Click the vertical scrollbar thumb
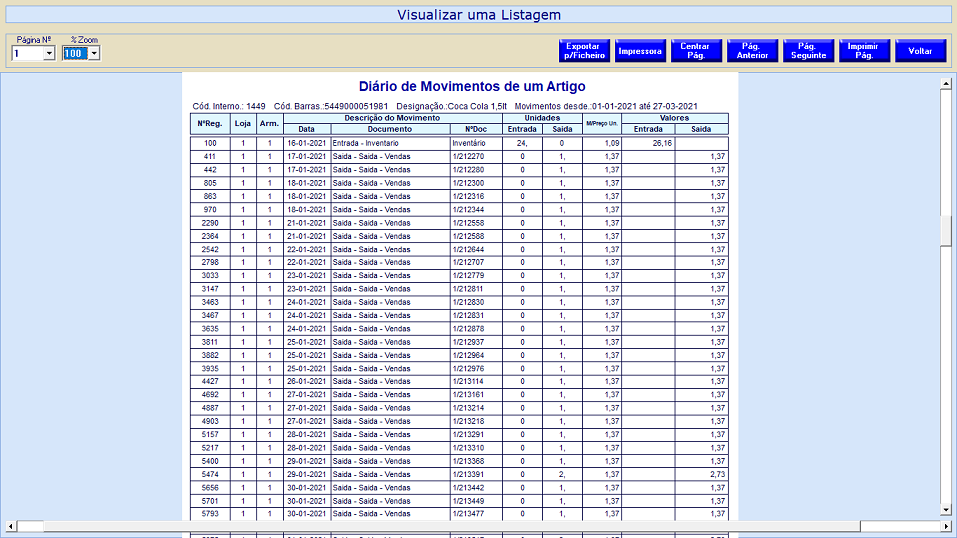The image size is (957, 538). [x=946, y=231]
